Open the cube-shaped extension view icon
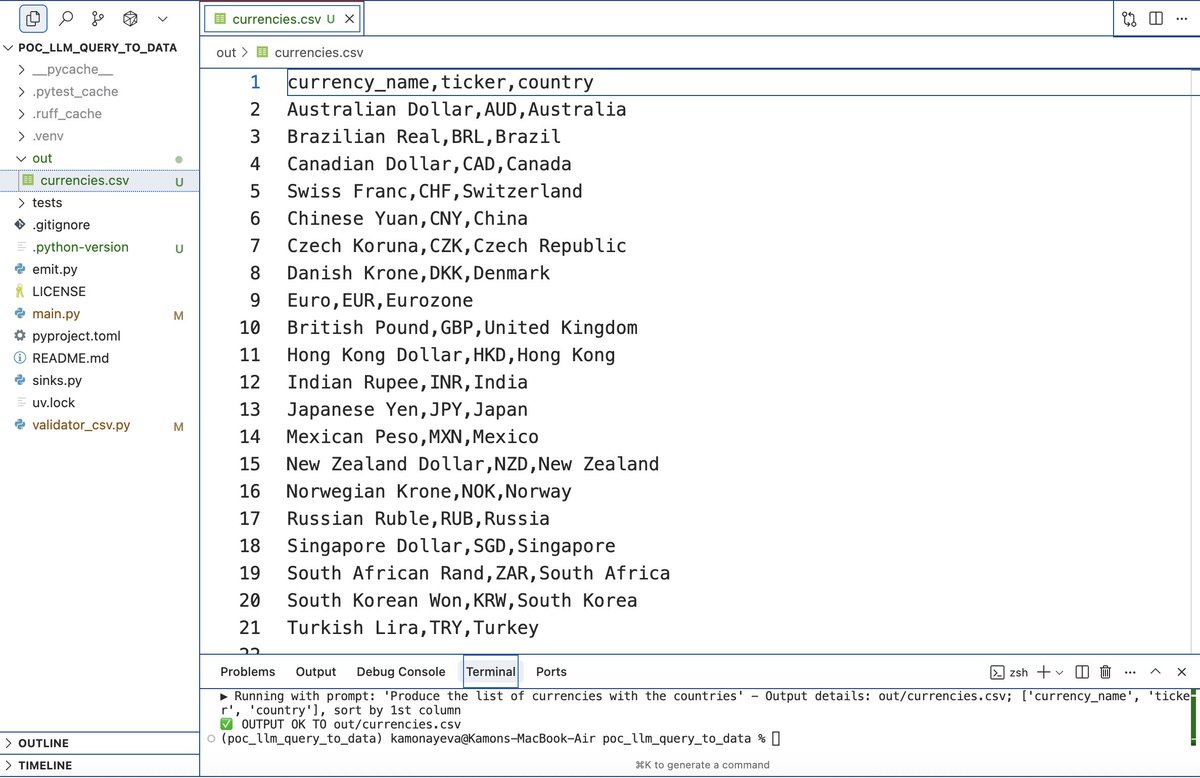1200x778 pixels. pyautogui.click(x=130, y=18)
